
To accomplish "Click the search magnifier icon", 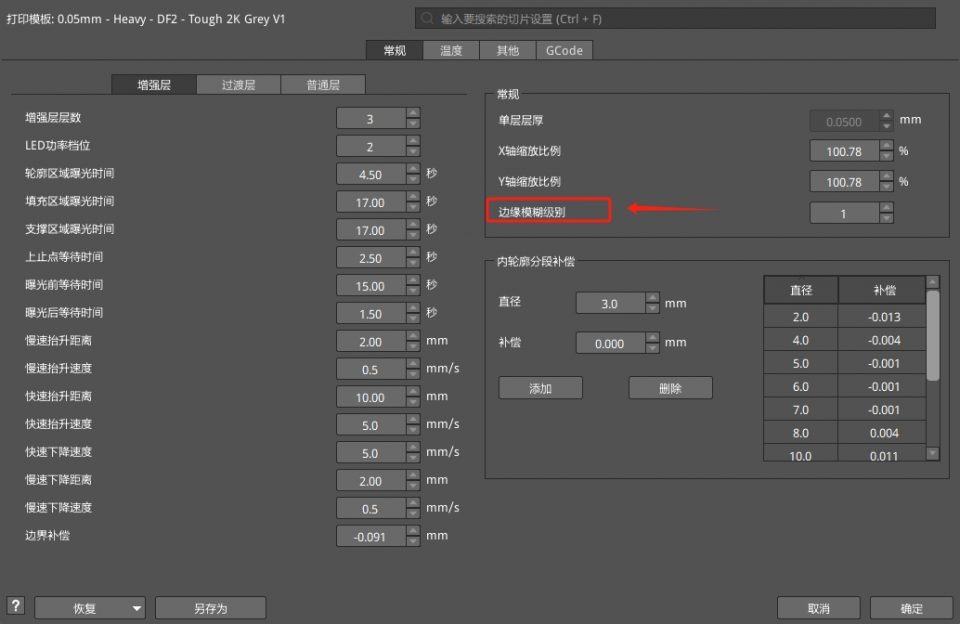I will pos(428,18).
